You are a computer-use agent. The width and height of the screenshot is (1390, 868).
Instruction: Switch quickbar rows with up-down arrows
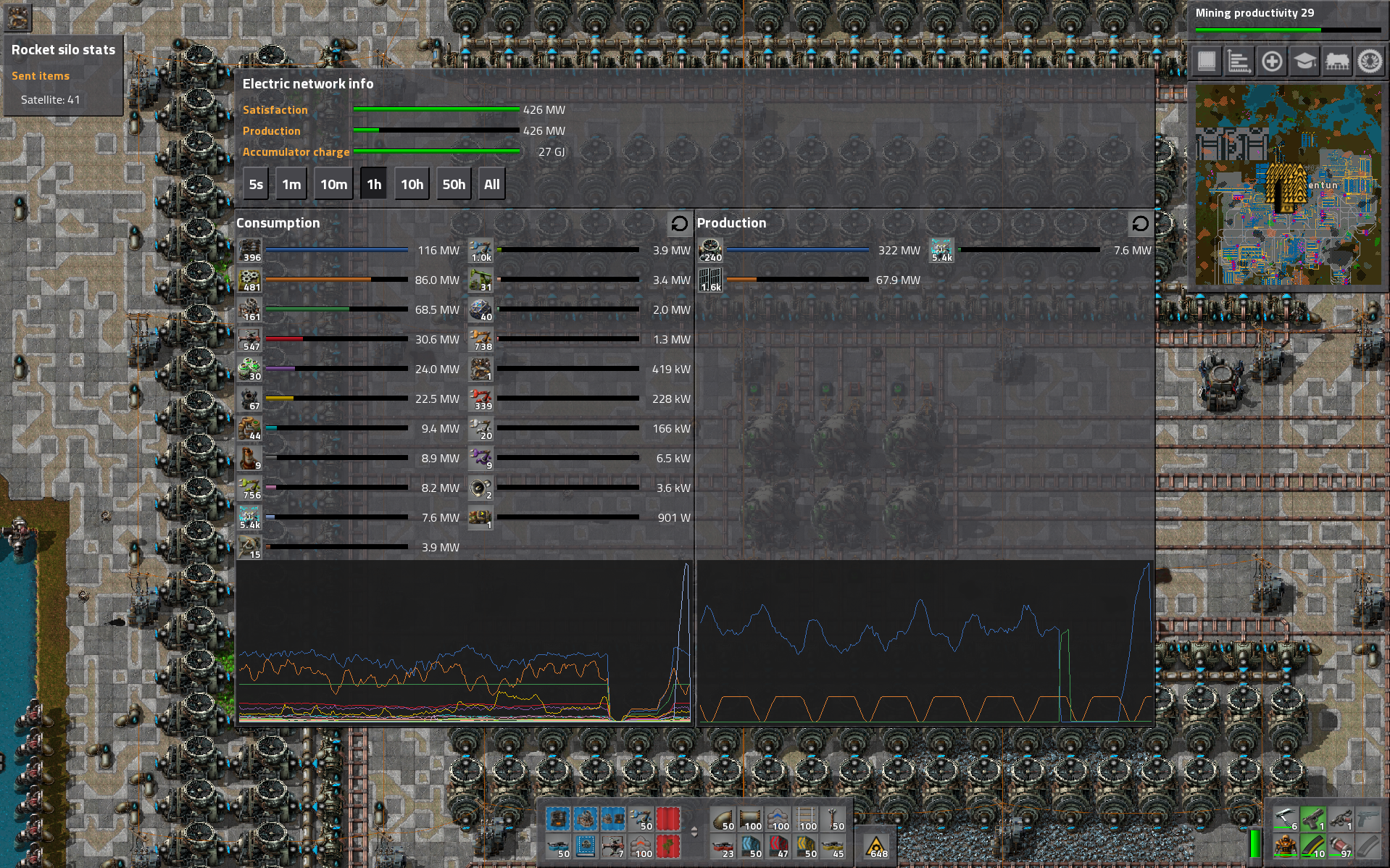[694, 832]
